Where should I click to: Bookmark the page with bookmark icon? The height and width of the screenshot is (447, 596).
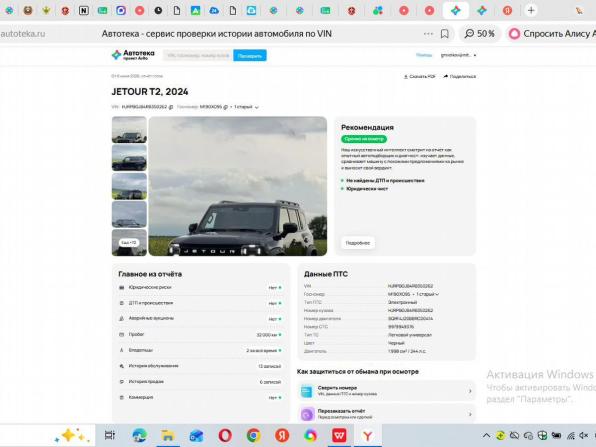coord(444,34)
